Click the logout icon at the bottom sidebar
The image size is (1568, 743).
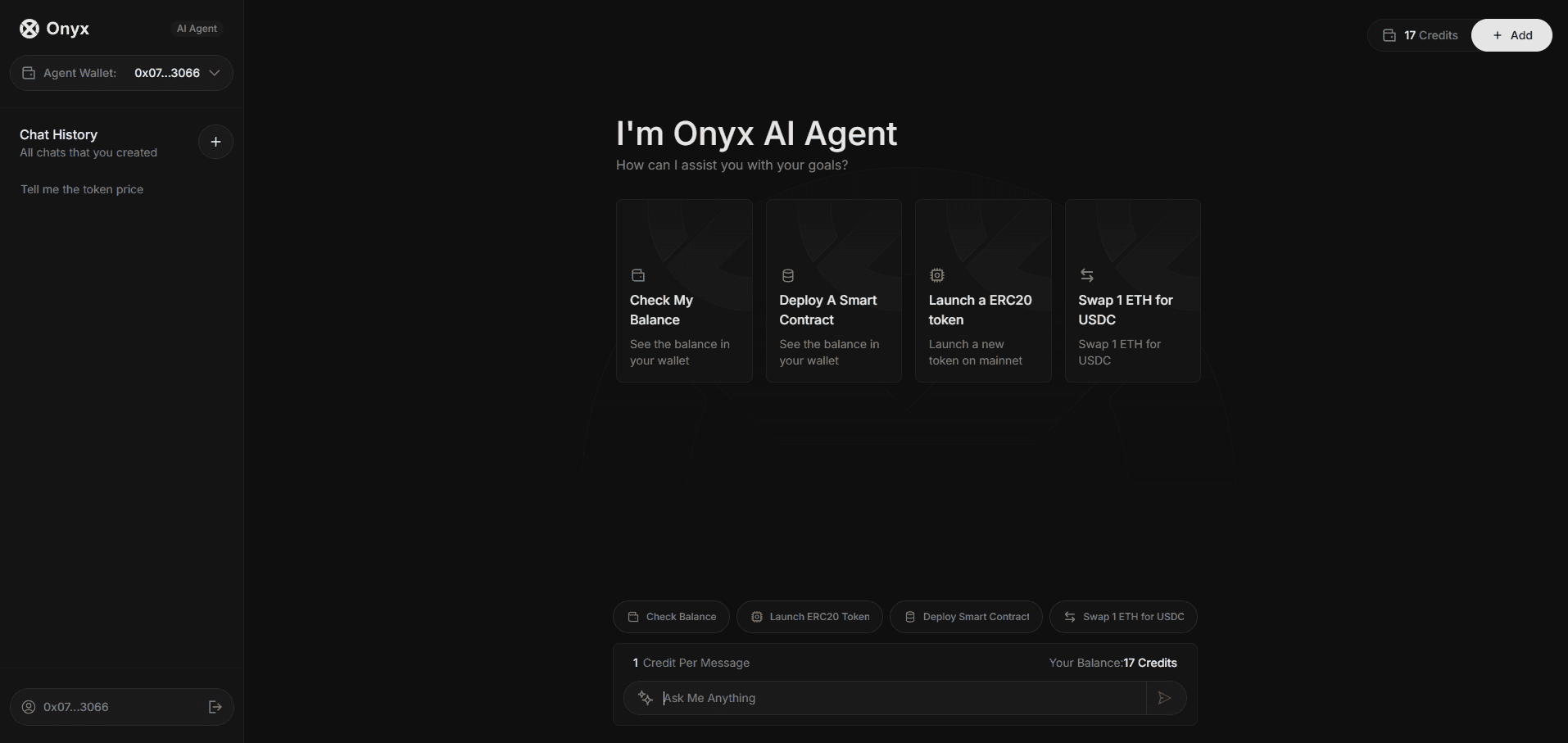tap(214, 706)
